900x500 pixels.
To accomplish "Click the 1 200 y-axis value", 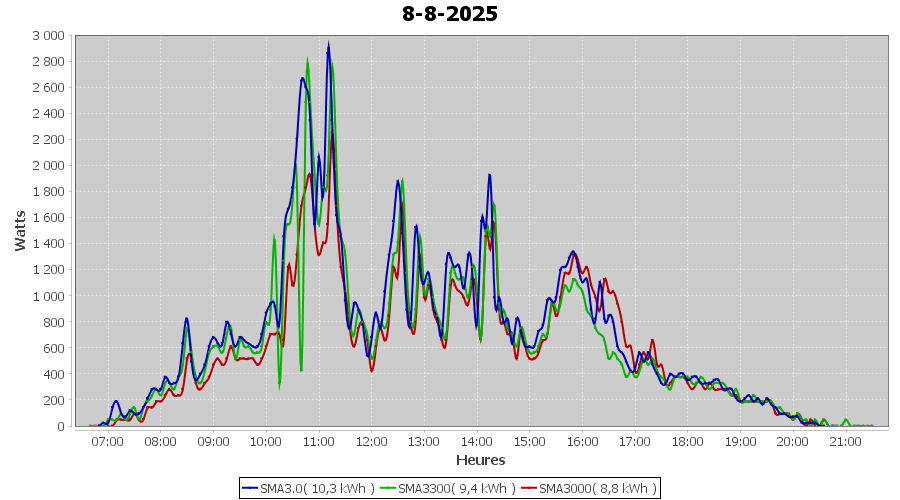I will click(x=49, y=270).
